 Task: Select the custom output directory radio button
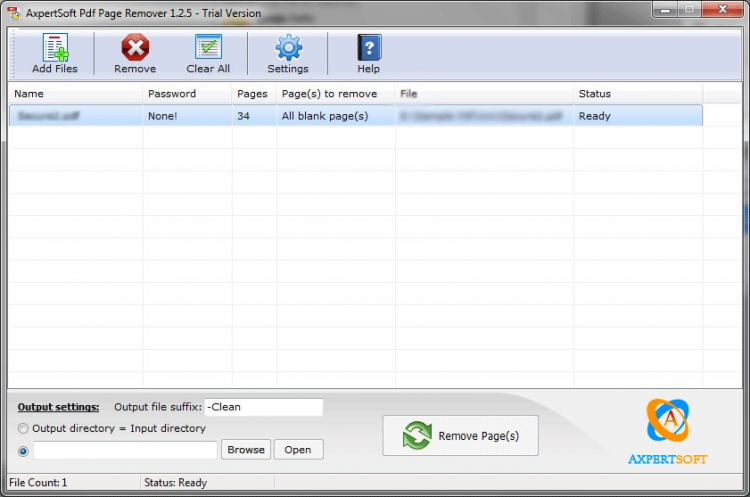pos(23,451)
